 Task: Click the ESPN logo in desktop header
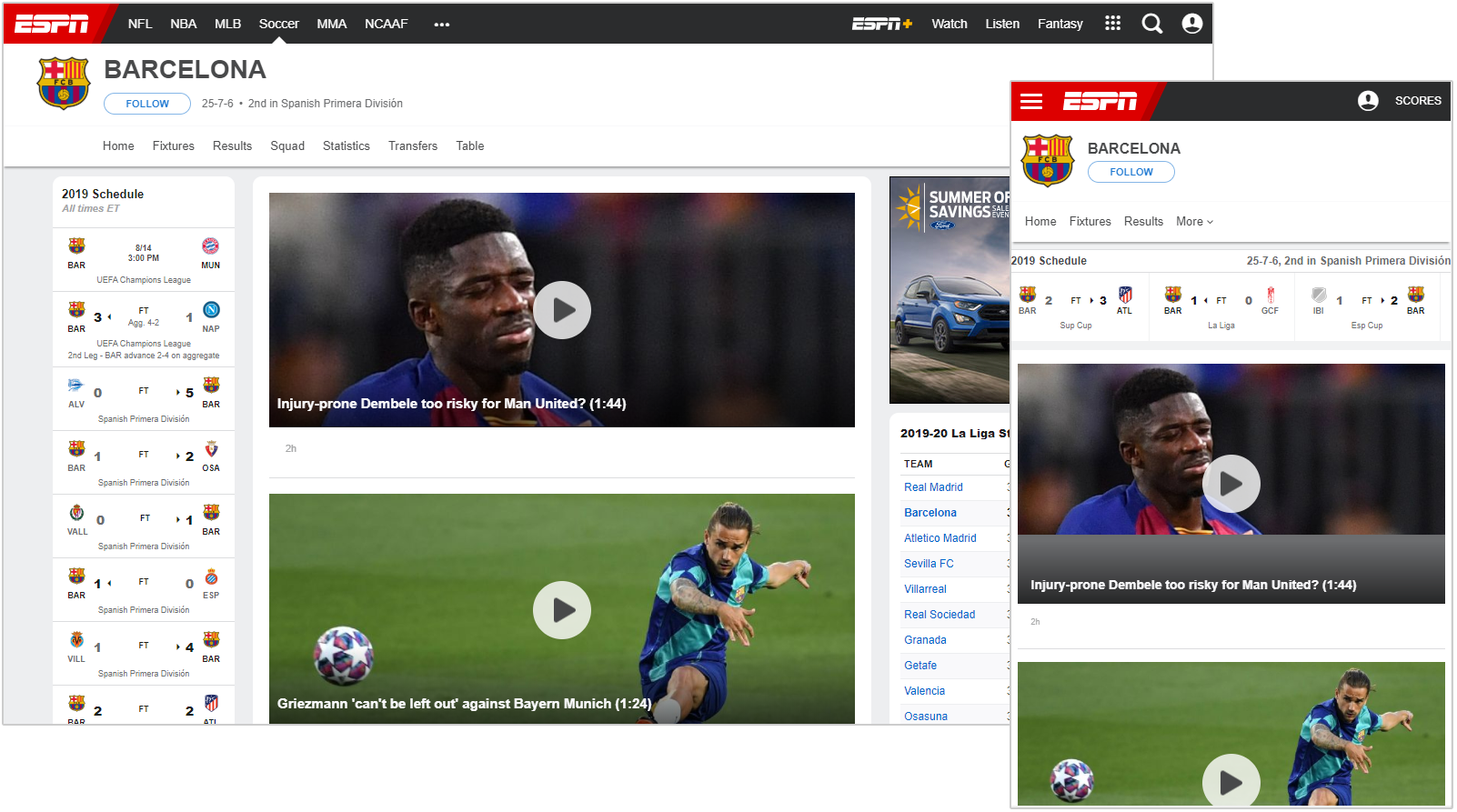[52, 24]
